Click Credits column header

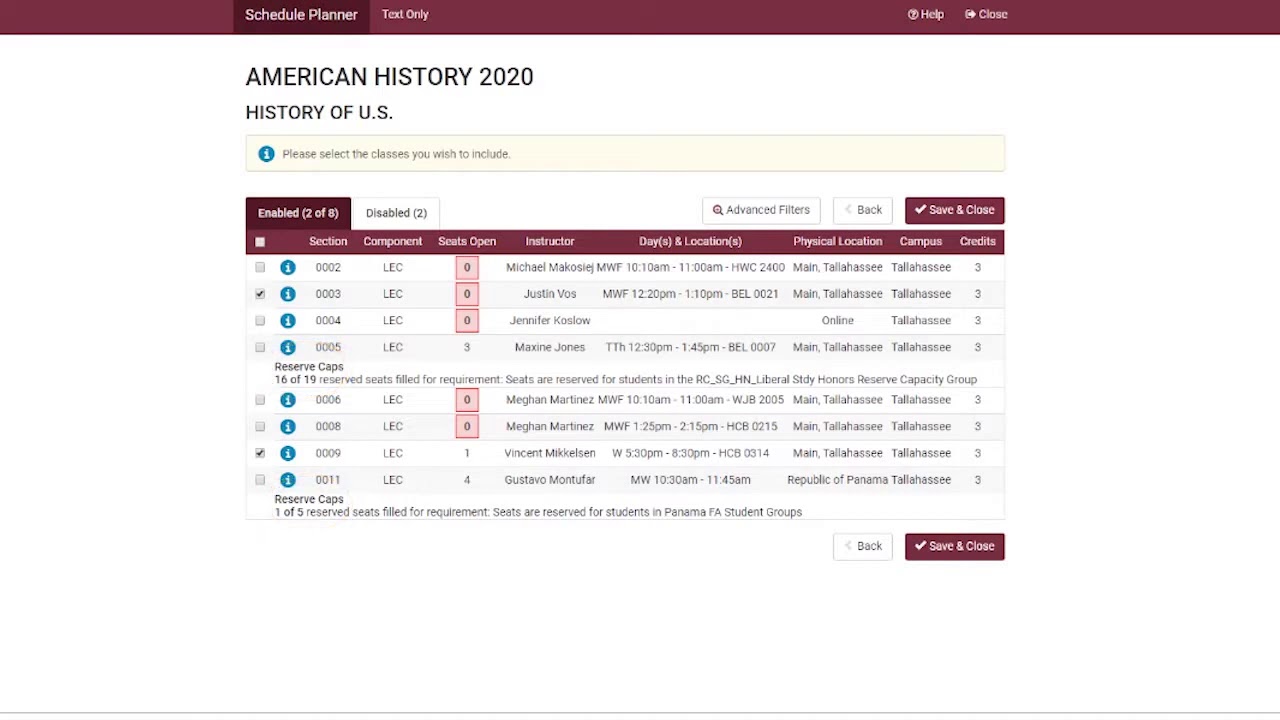(978, 241)
